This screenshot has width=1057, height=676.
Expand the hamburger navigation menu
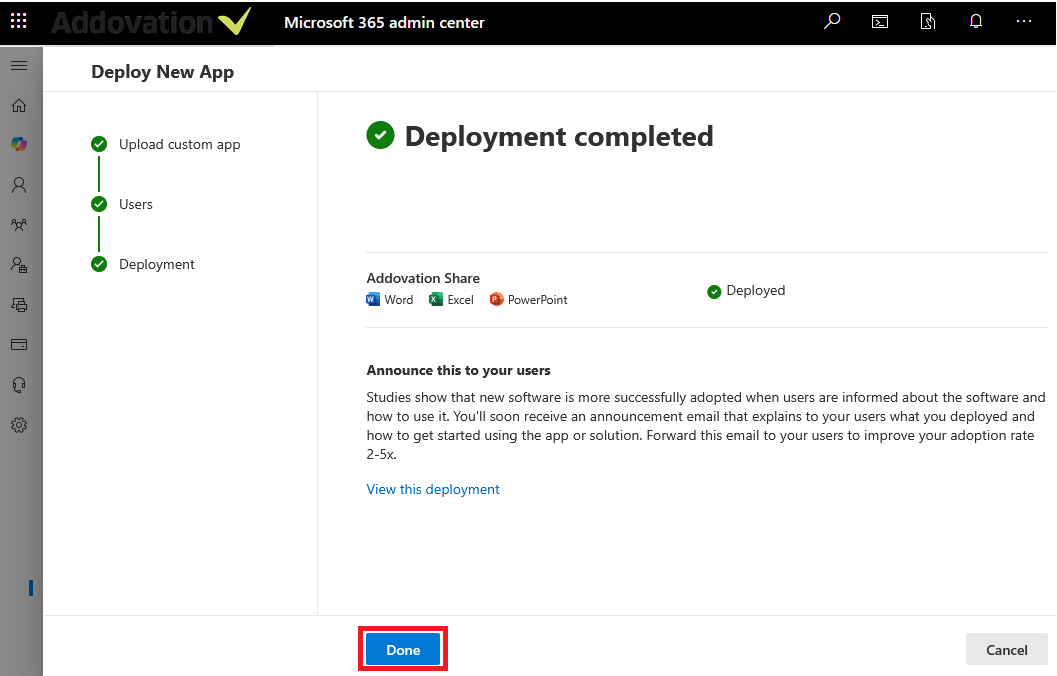(19, 65)
